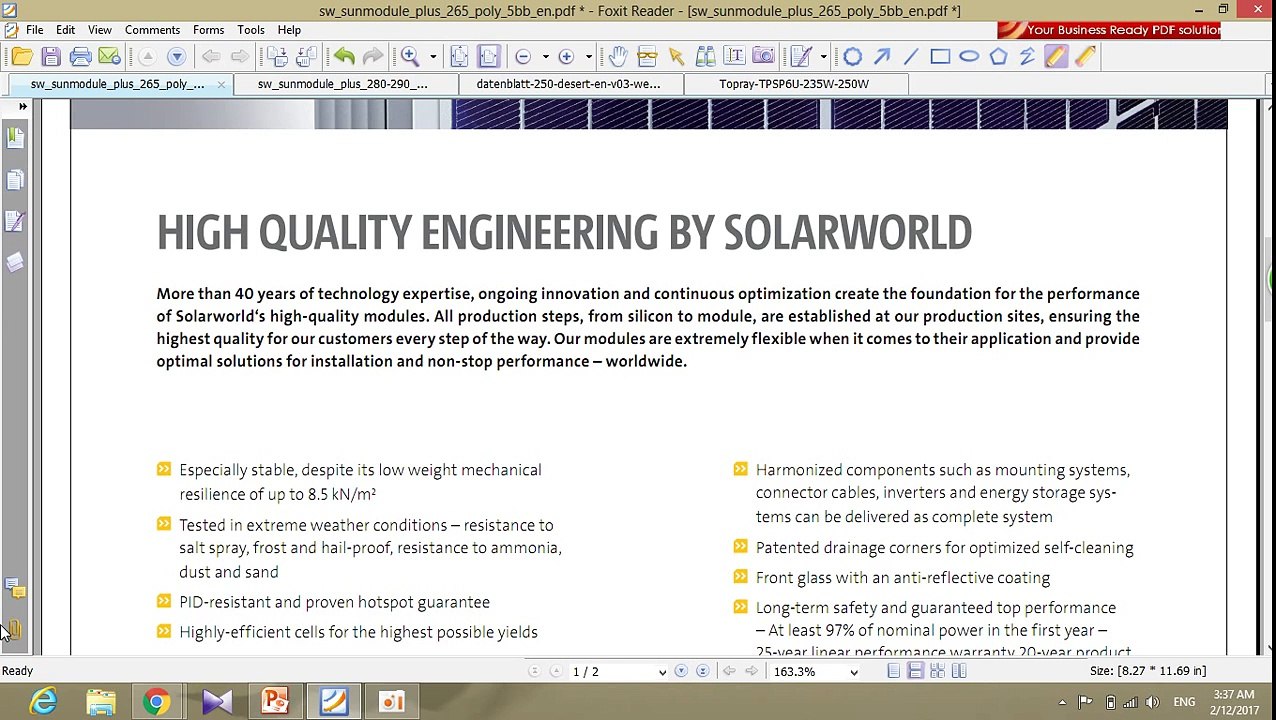Activate the Select Text tool
This screenshot has width=1276, height=720.
coord(734,57)
